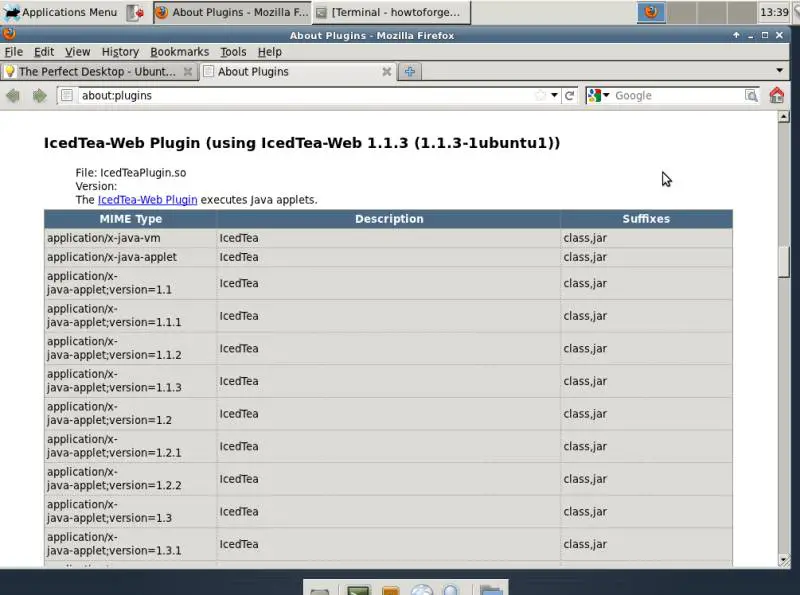Click the Suffixes column header

646,219
